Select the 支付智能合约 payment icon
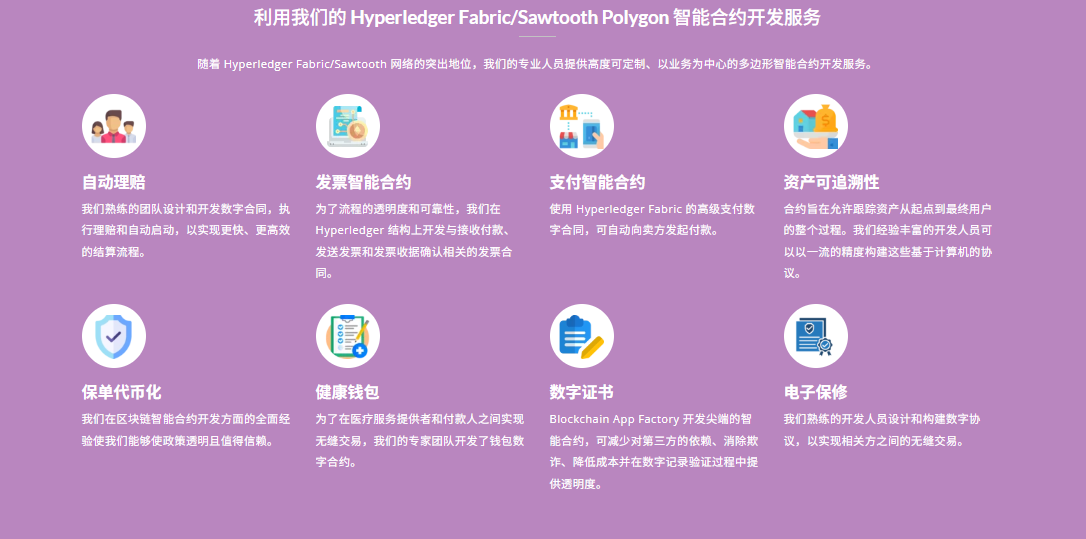This screenshot has height=539, width=1086. tap(581, 126)
